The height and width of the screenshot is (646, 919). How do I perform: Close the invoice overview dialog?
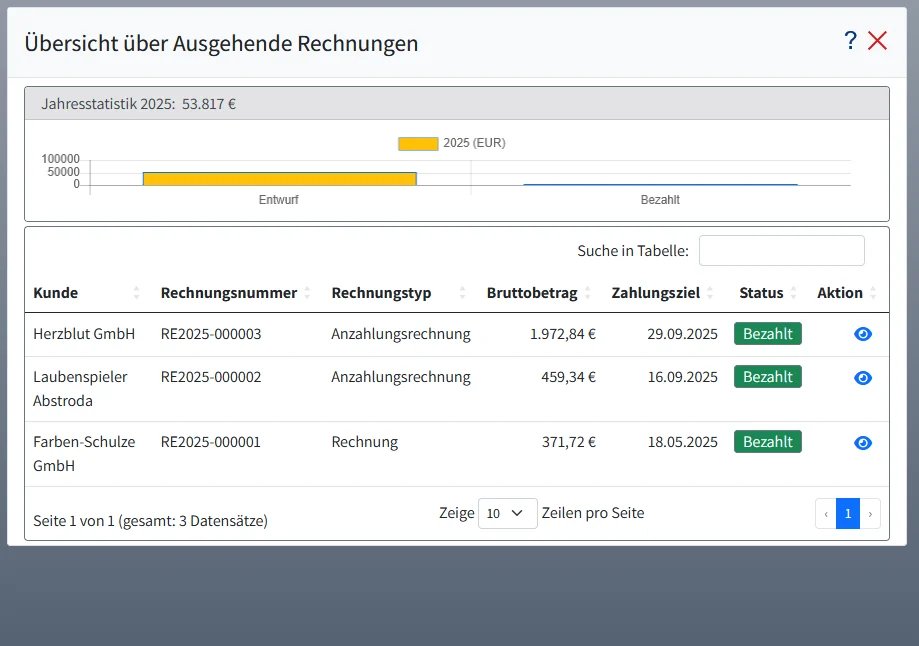877,40
